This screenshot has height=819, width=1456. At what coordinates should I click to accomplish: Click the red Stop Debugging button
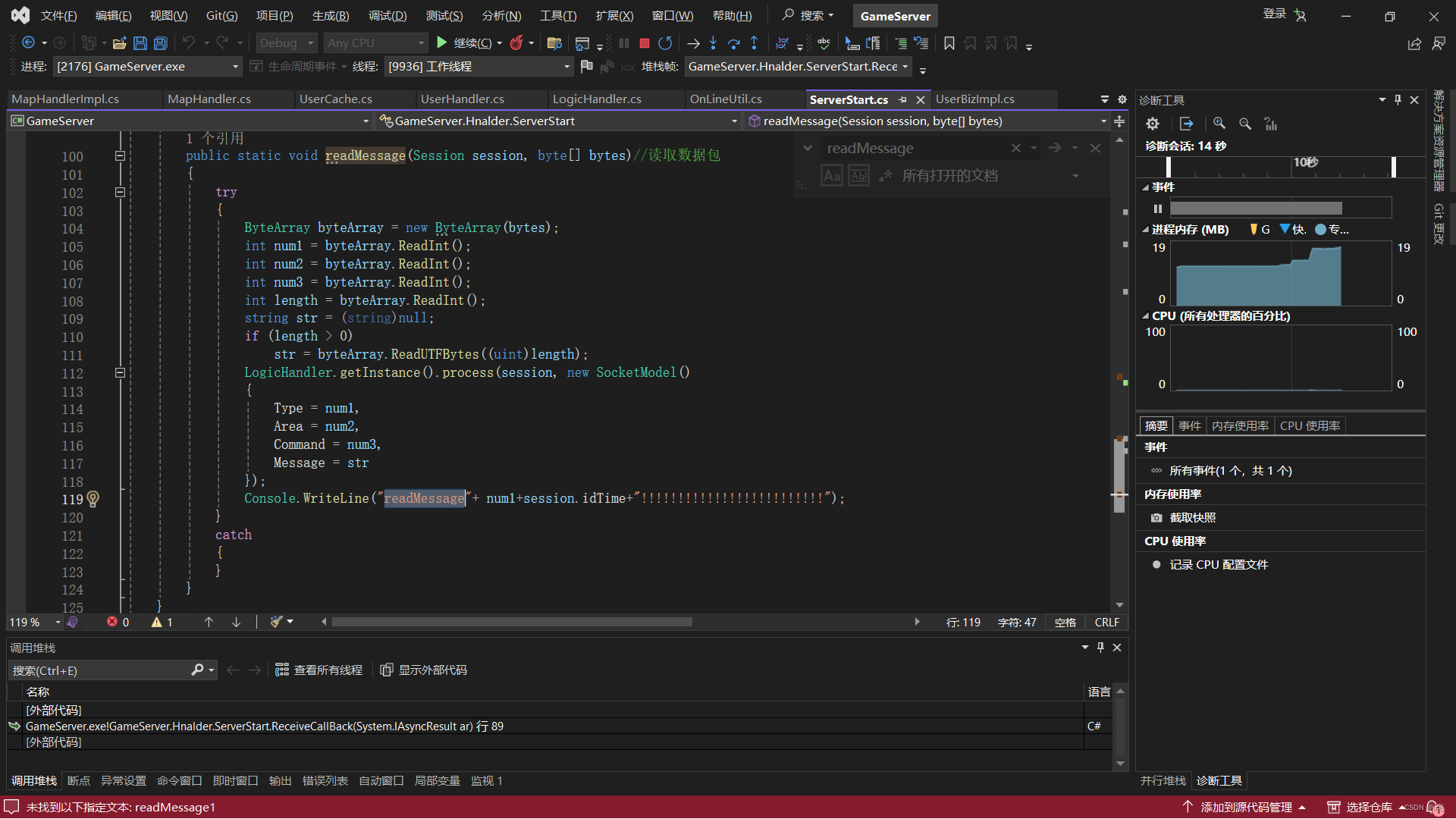tap(644, 43)
